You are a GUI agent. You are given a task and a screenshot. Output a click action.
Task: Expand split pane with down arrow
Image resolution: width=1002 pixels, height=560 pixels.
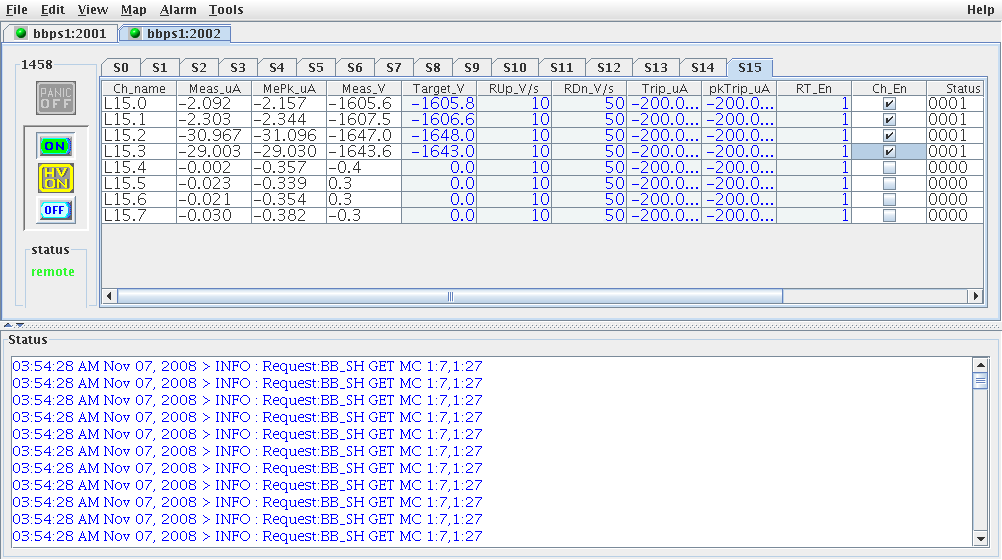(19, 325)
